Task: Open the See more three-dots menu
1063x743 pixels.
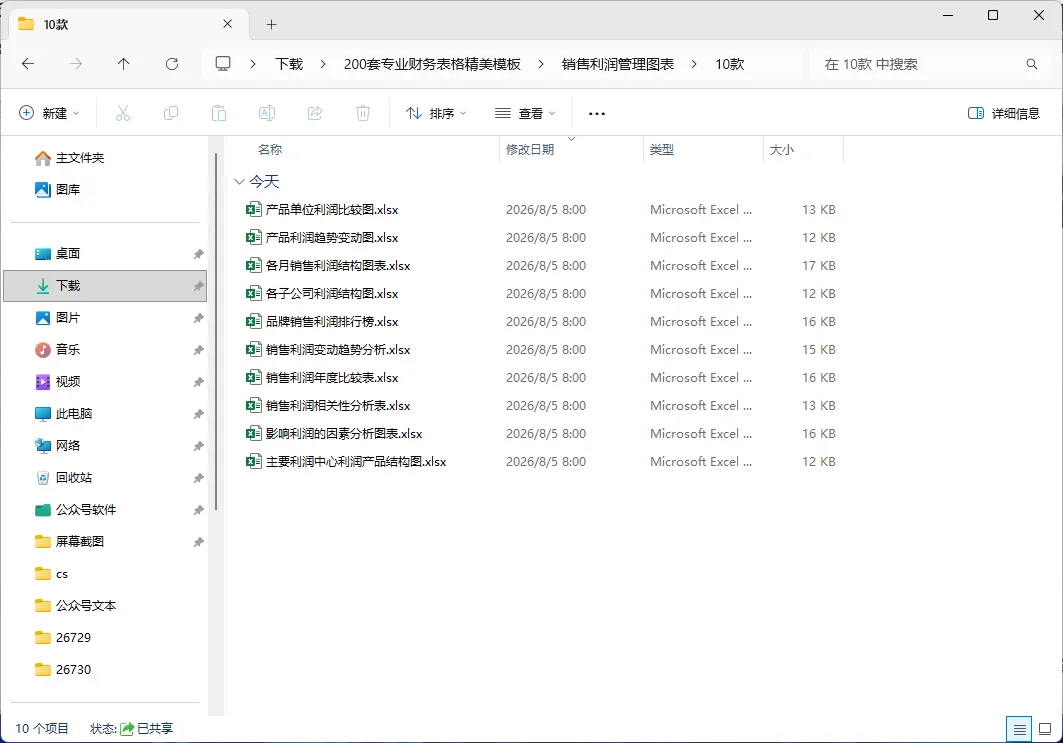Action: pyautogui.click(x=597, y=113)
